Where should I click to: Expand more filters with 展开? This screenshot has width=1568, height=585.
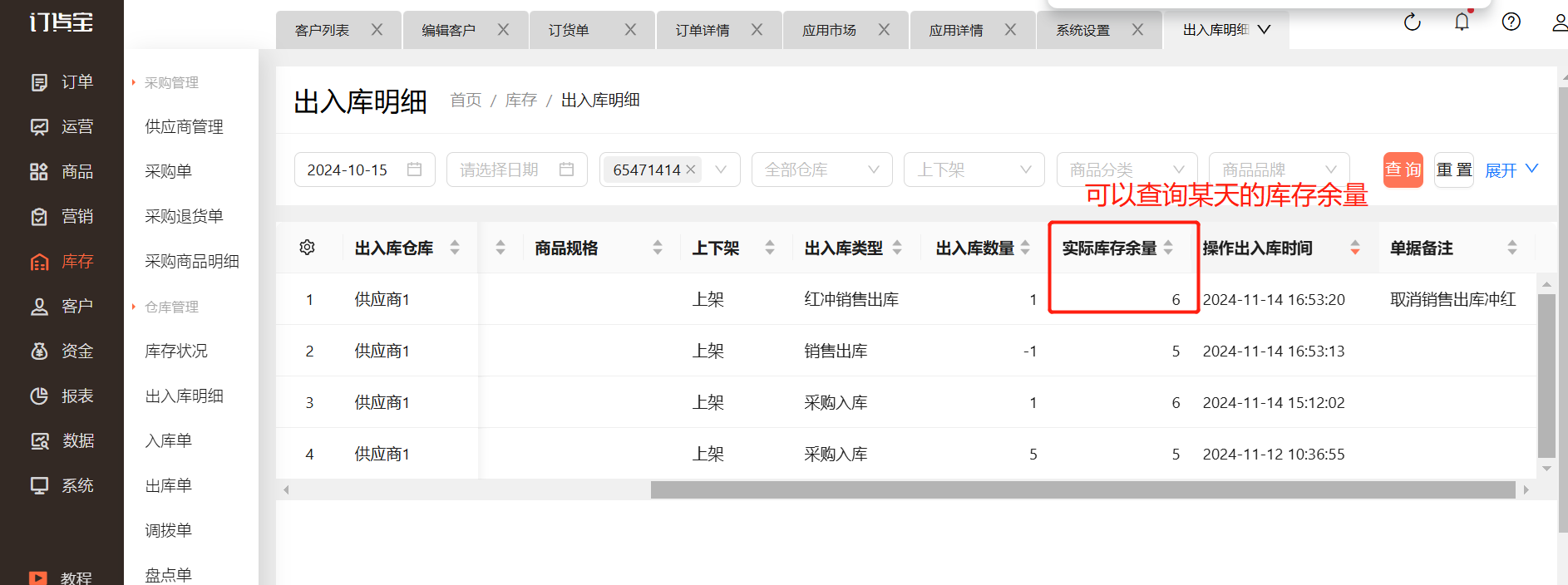click(1511, 170)
